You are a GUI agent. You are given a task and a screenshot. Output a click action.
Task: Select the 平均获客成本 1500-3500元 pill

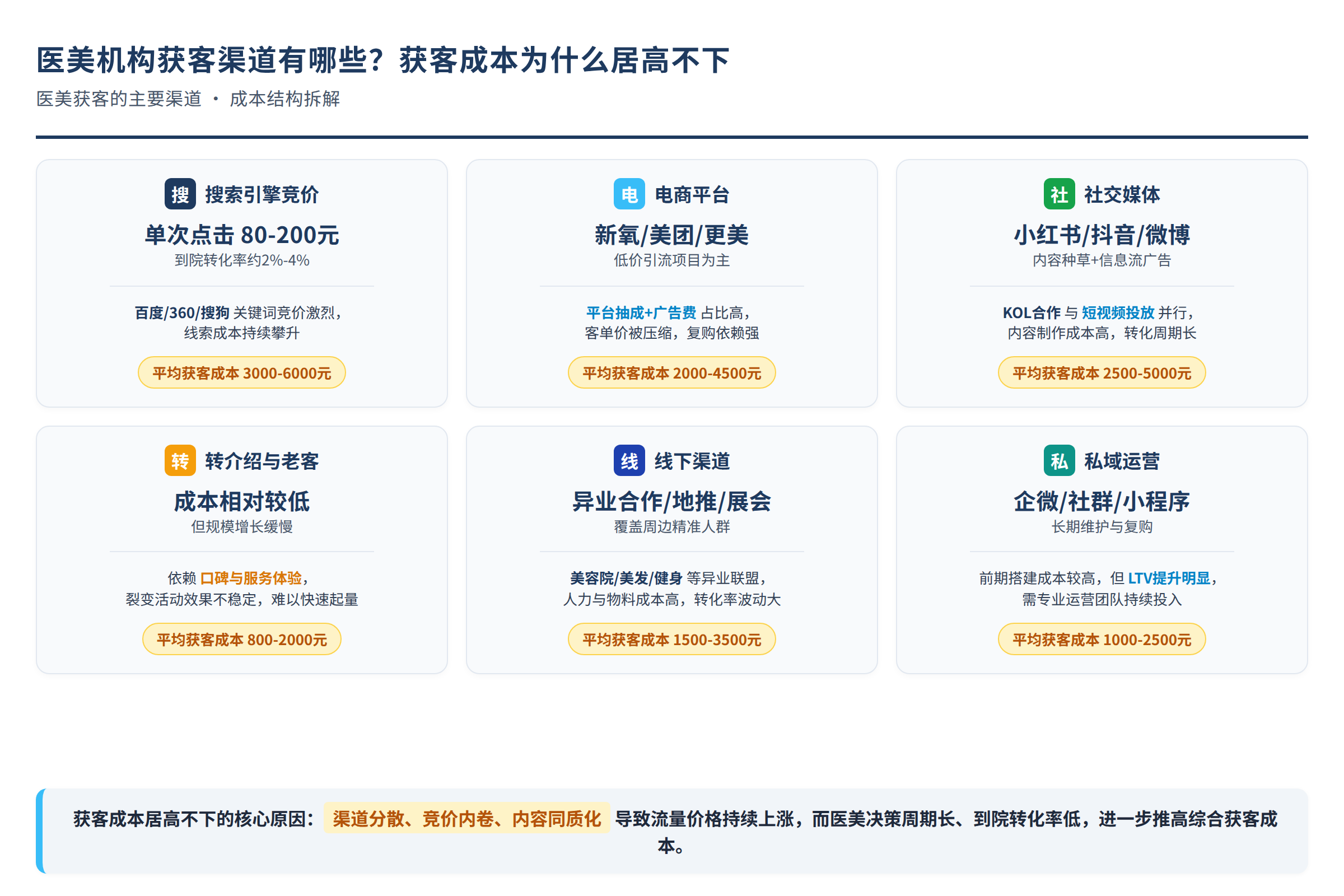672,639
